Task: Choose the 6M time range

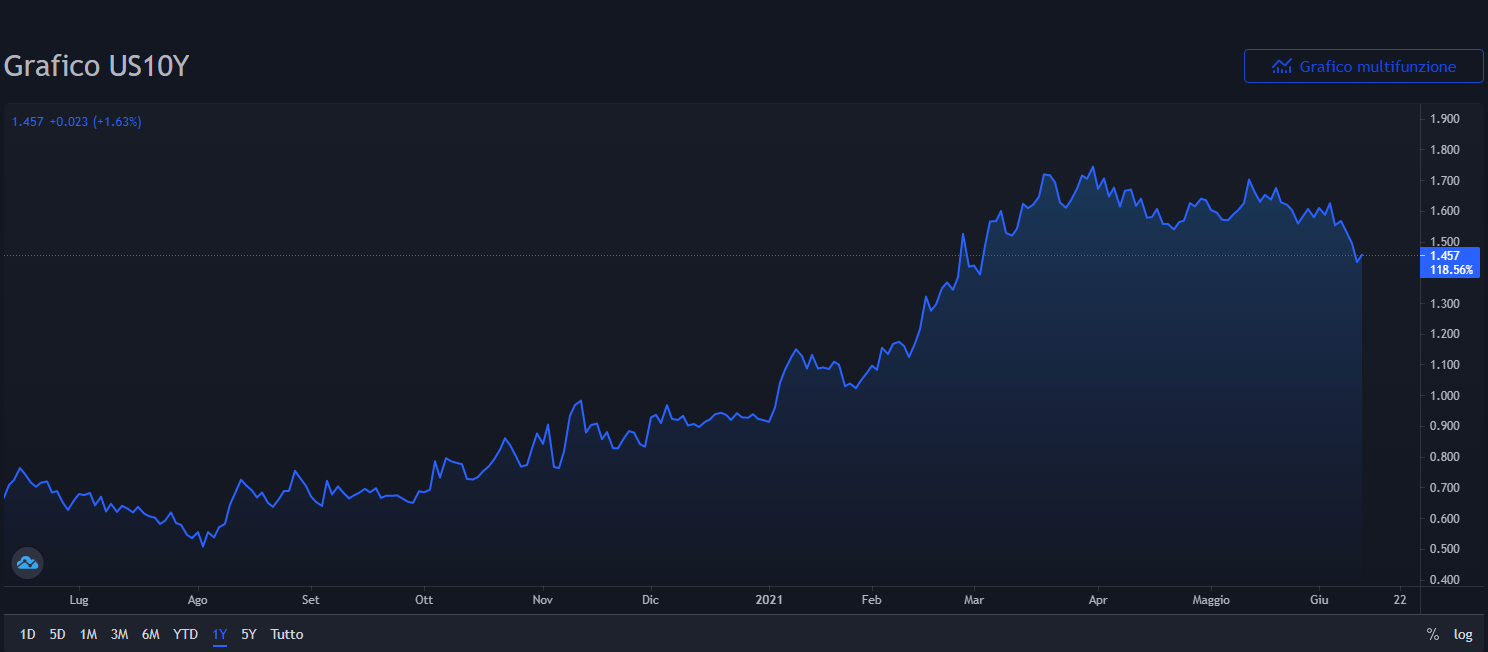Action: click(x=151, y=634)
